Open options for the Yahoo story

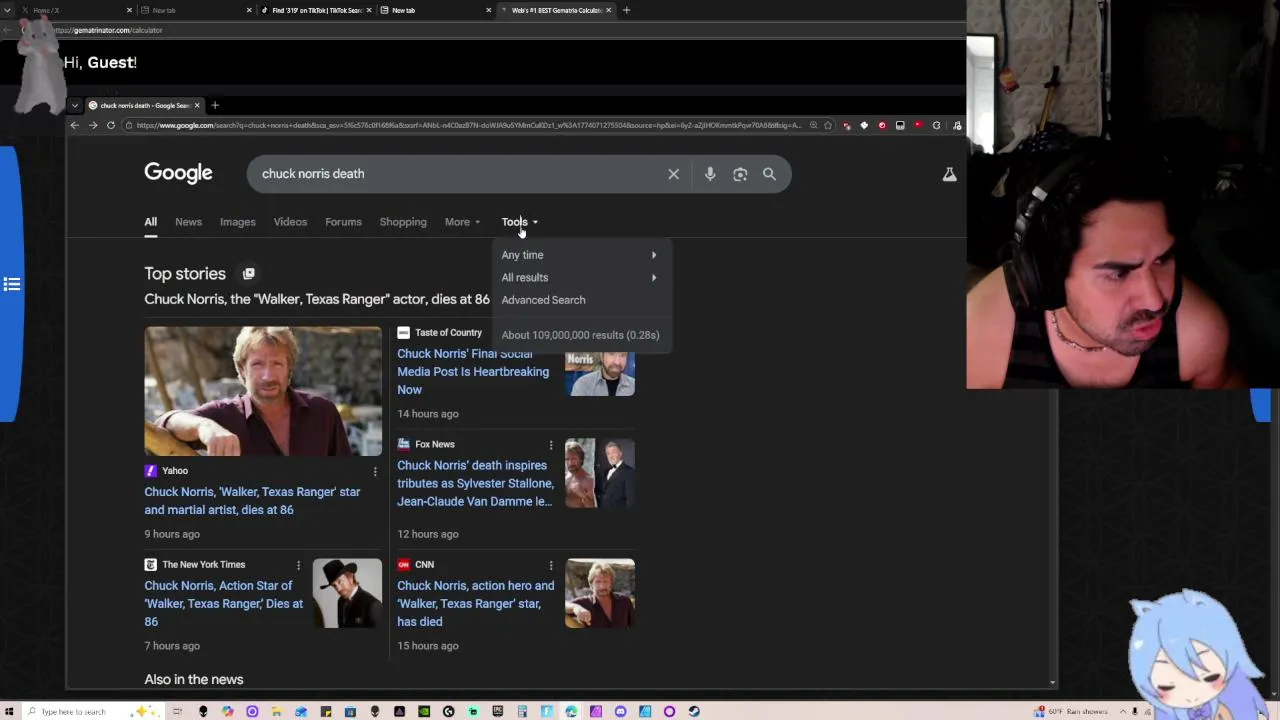375,471
